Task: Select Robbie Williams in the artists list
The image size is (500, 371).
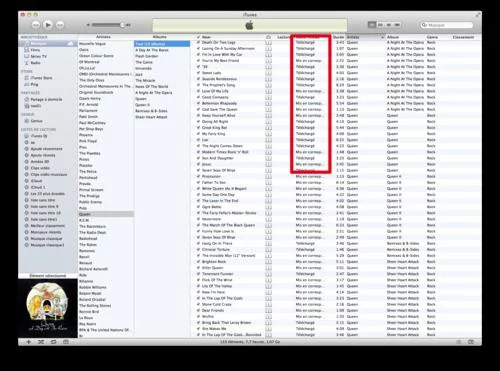Action: (x=93, y=287)
